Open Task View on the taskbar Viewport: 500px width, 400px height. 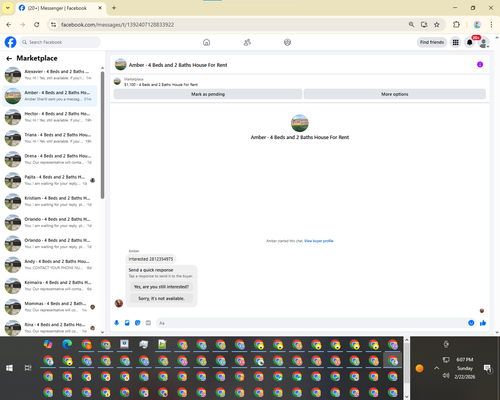coord(28,368)
